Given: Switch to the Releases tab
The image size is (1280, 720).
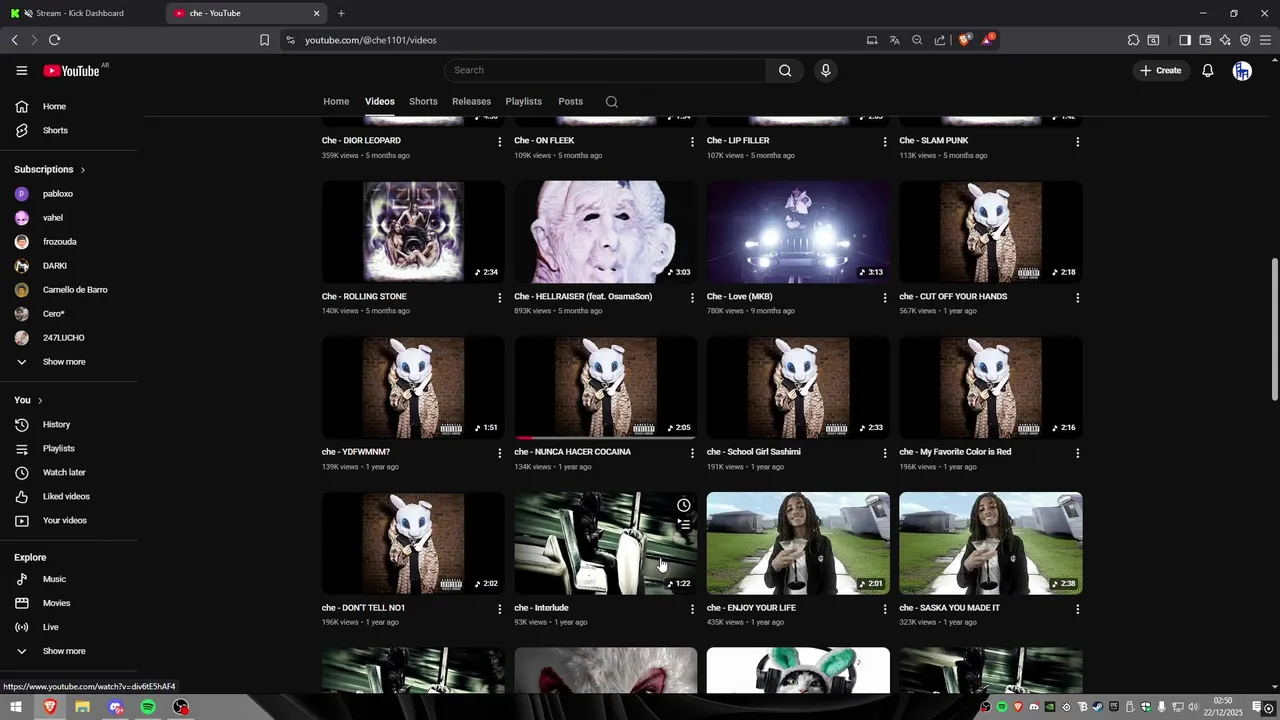Looking at the screenshot, I should tap(471, 101).
